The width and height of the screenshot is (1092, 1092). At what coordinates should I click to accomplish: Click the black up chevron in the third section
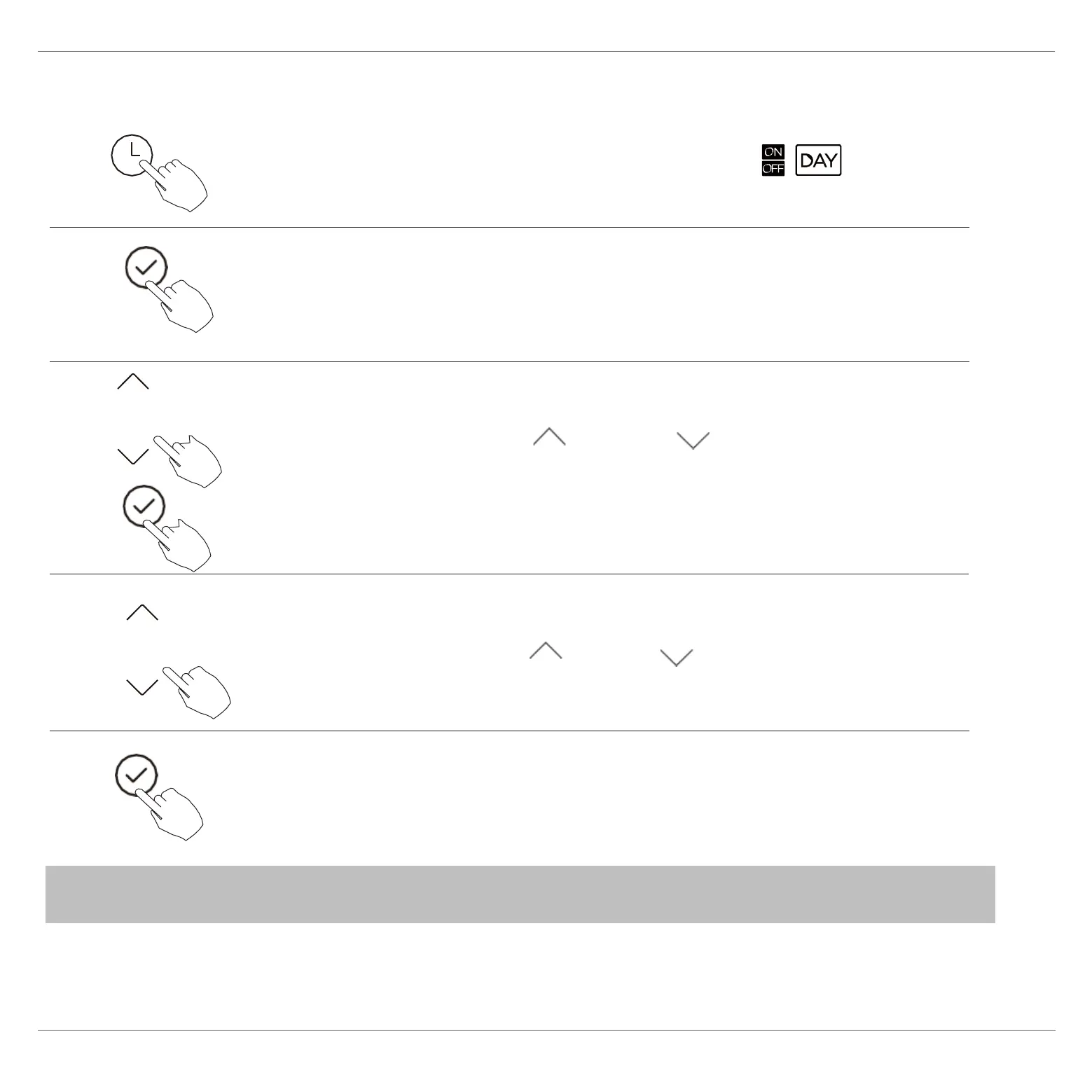(x=133, y=382)
